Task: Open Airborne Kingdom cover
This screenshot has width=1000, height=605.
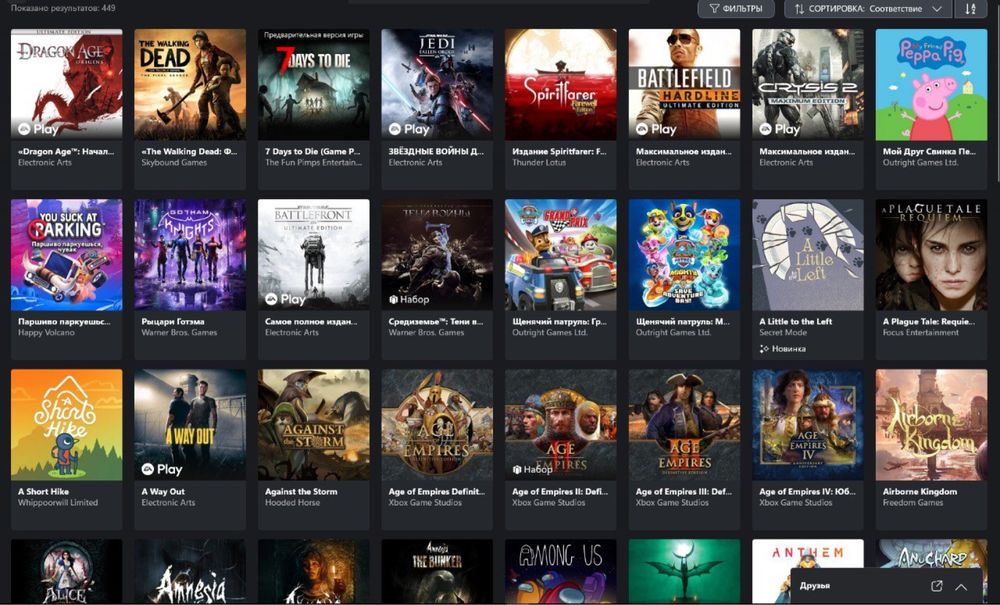Action: click(931, 425)
